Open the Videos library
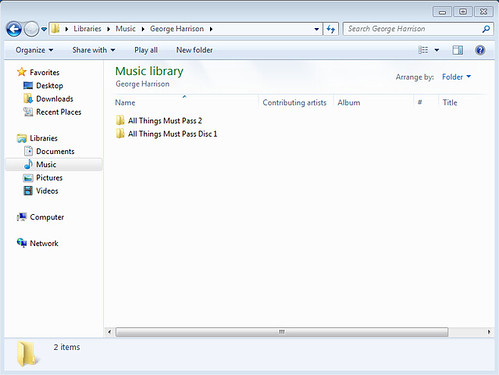This screenshot has width=499, height=375. [x=47, y=191]
